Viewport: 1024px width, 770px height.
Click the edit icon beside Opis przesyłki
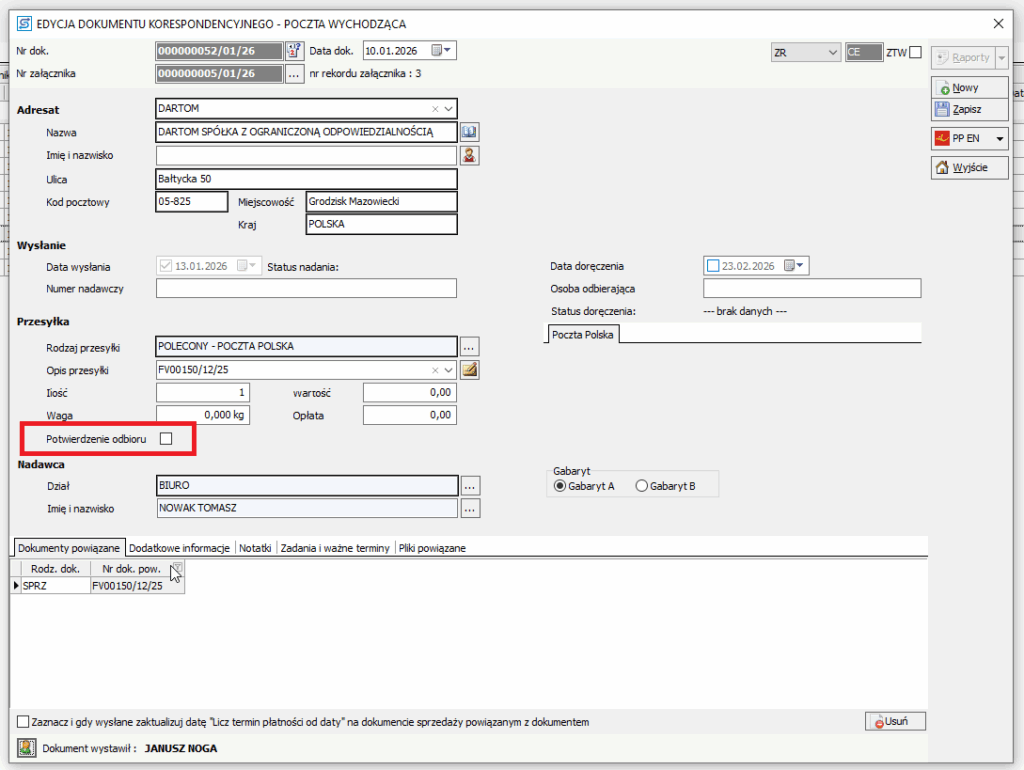click(x=470, y=370)
